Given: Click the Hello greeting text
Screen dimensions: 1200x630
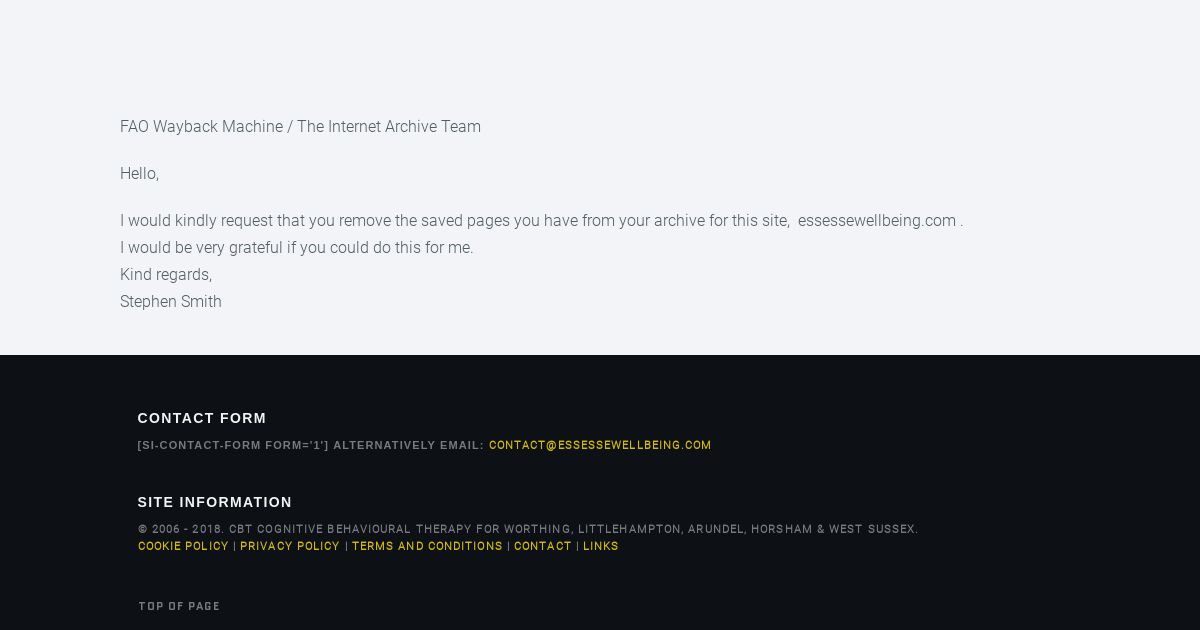Looking at the screenshot, I should (139, 173).
